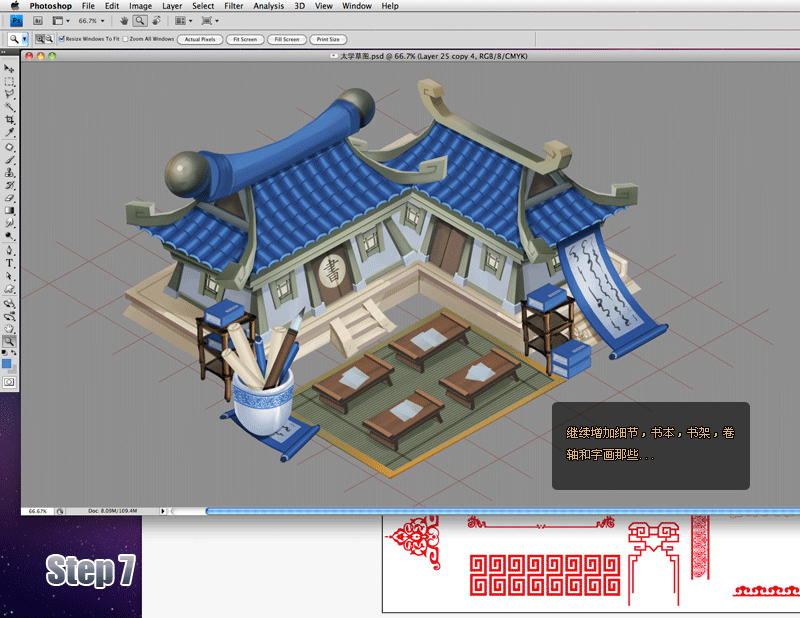This screenshot has height=618, width=800.
Task: Select the Polygonal Lasso tool
Action: pyautogui.click(x=9, y=94)
